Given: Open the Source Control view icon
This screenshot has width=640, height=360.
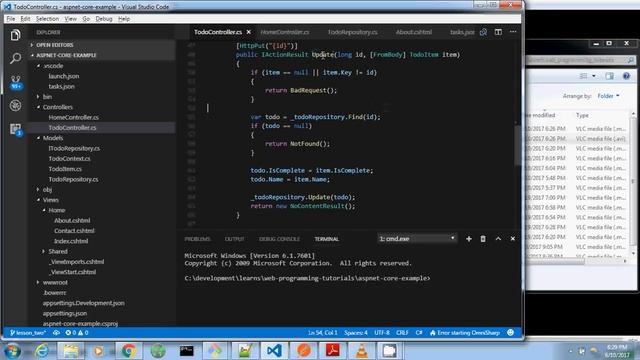Looking at the screenshot, I should [16, 82].
